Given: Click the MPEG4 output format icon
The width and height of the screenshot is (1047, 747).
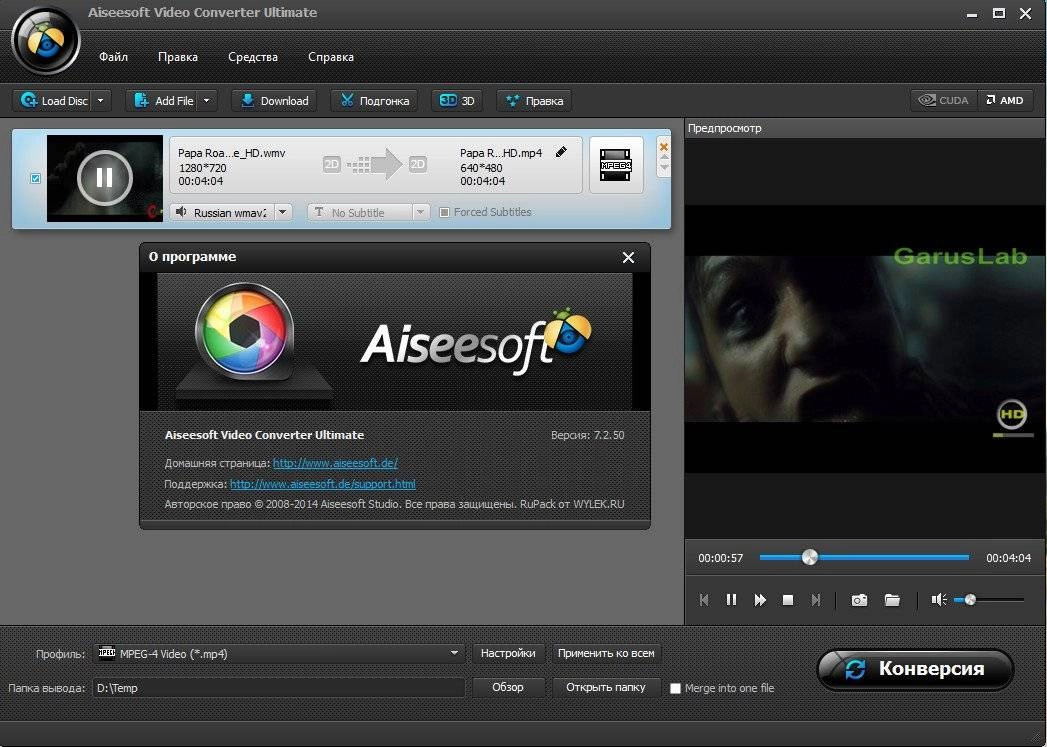Looking at the screenshot, I should pos(616,165).
